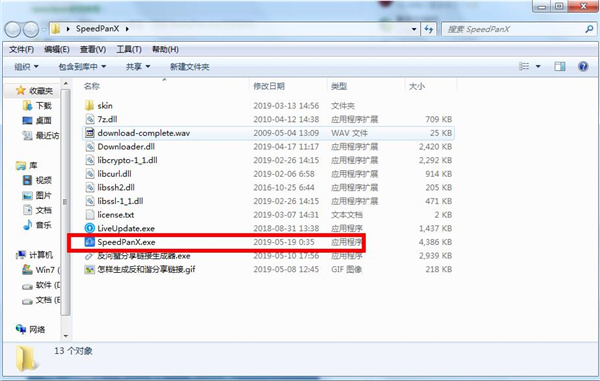Open the 帮助(H) menu
Screen dimensions: 600x381
(165, 49)
